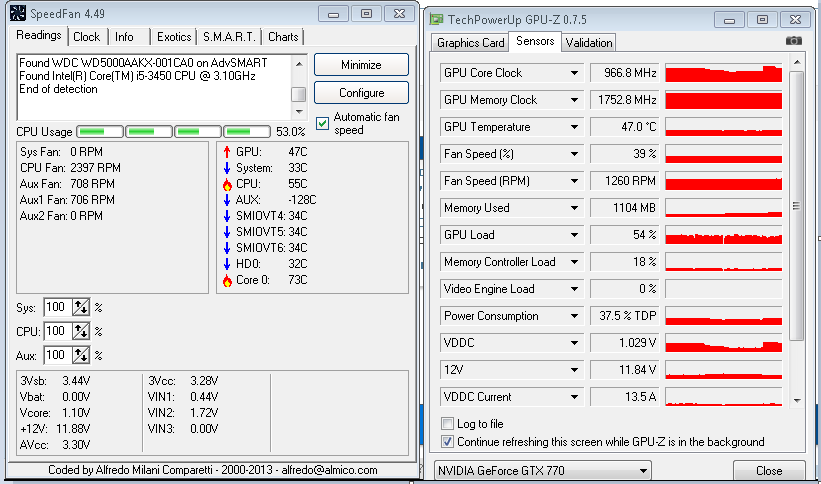Select the Readings tab in SpeedFan
Image resolution: width=821 pixels, height=484 pixels.
(39, 35)
